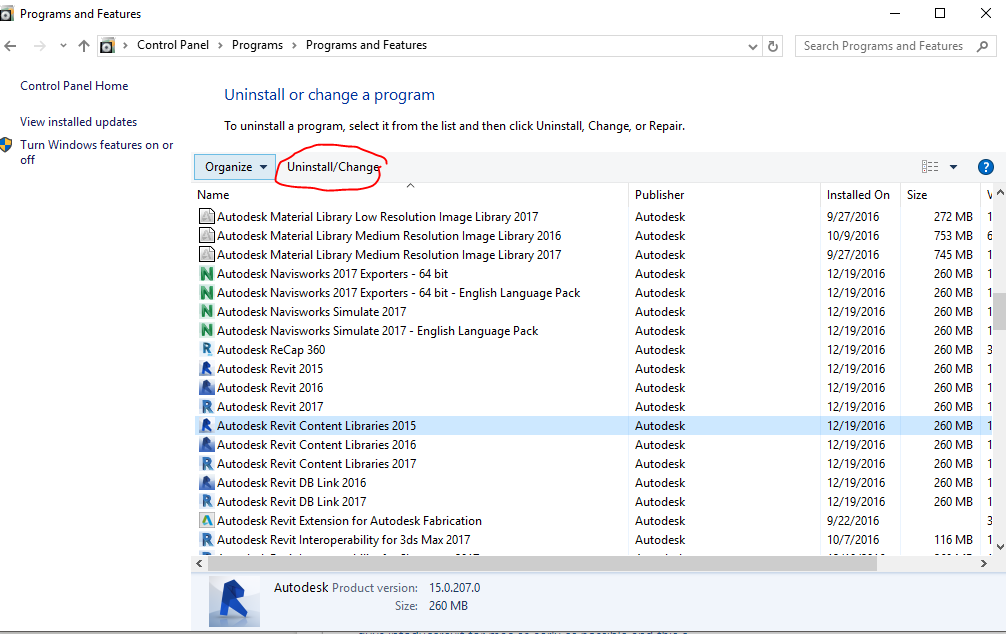Sort the list by the Installed On column

(858, 194)
